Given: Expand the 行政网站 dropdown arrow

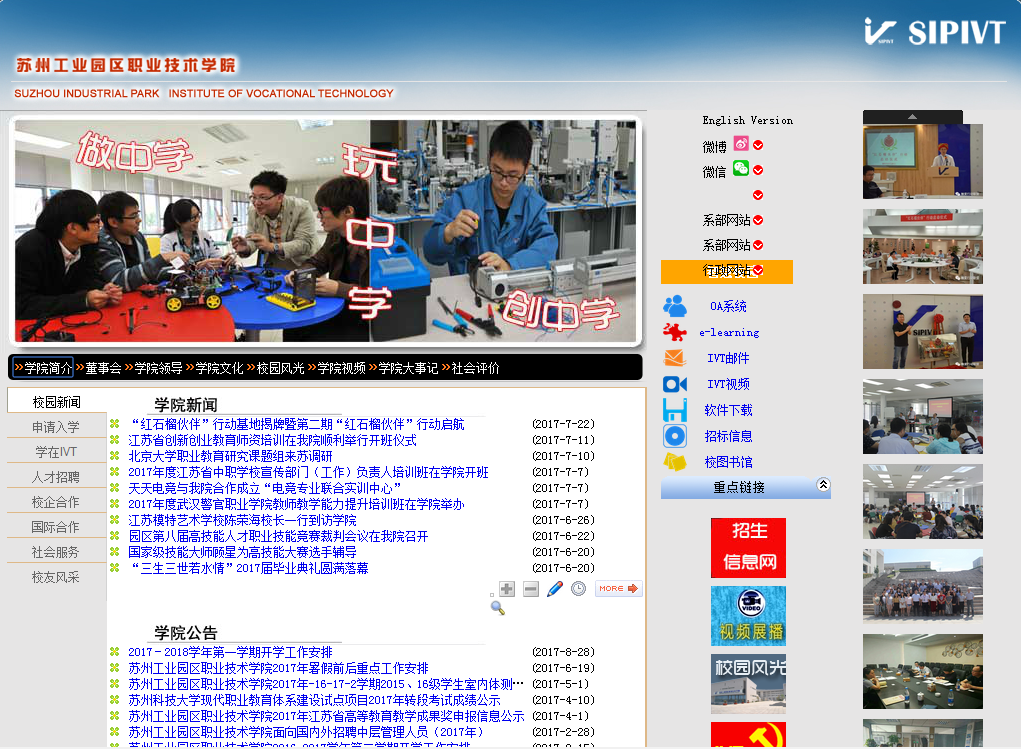Looking at the screenshot, I should (758, 271).
